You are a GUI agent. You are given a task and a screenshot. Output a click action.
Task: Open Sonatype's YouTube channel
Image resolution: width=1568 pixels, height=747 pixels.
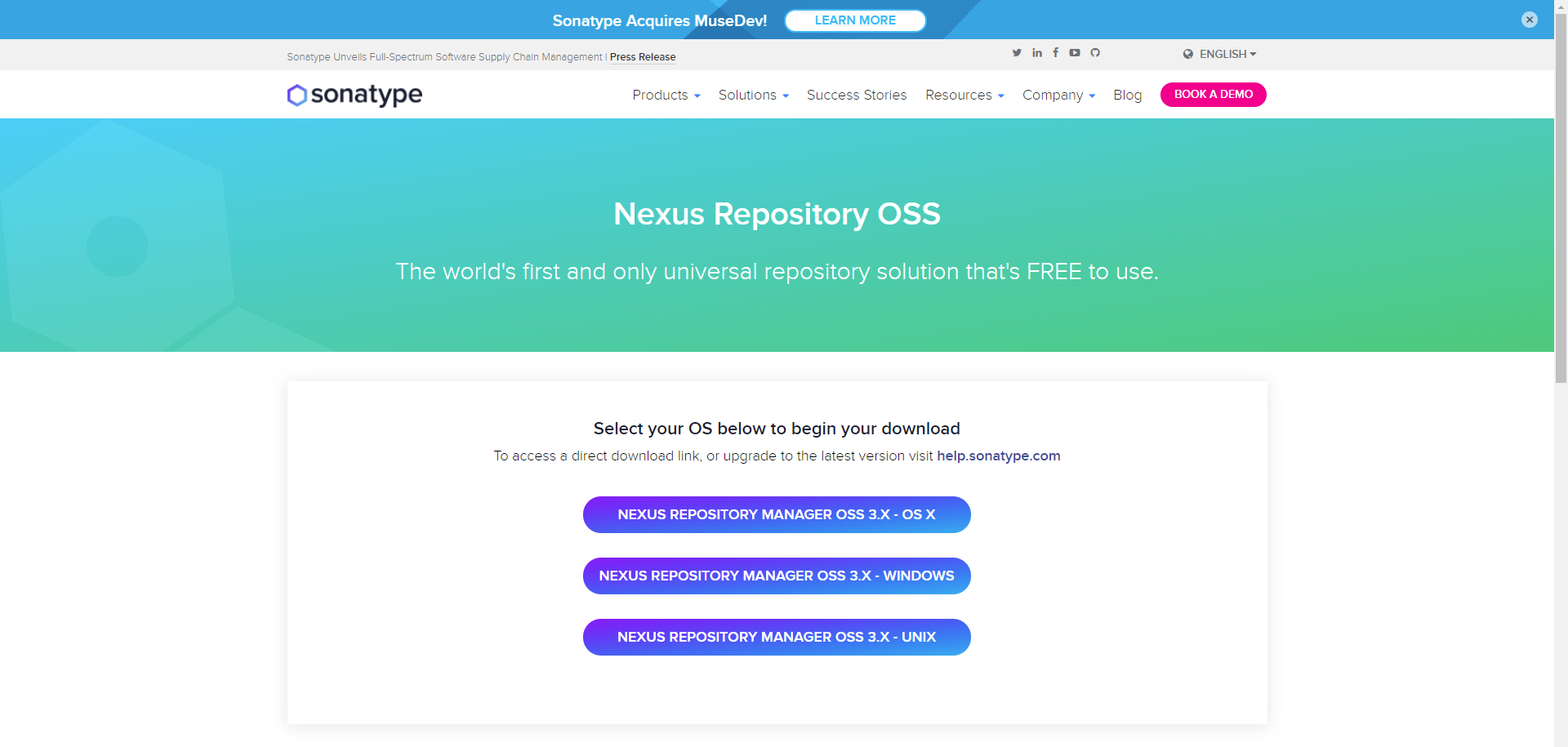(x=1074, y=53)
